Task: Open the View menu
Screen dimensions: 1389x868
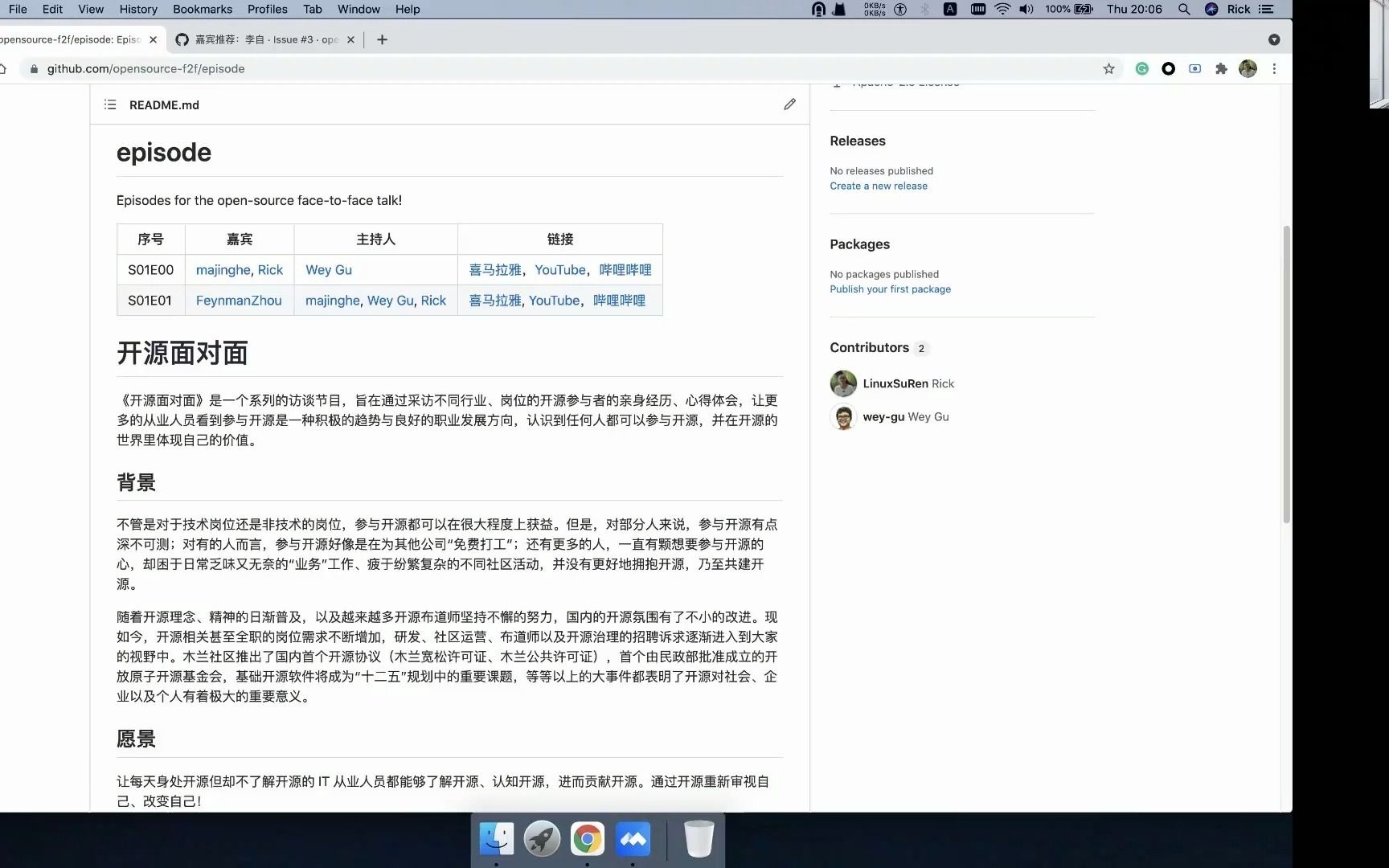Action: click(91, 9)
